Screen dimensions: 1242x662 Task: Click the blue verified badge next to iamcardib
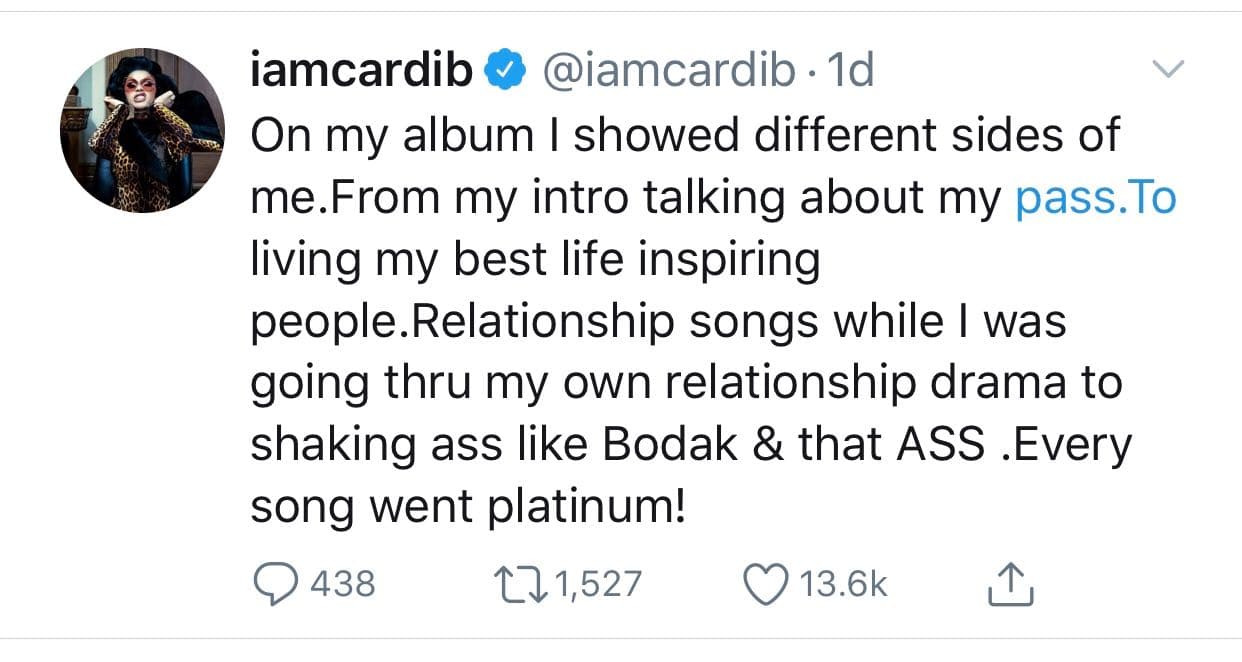coord(502,70)
